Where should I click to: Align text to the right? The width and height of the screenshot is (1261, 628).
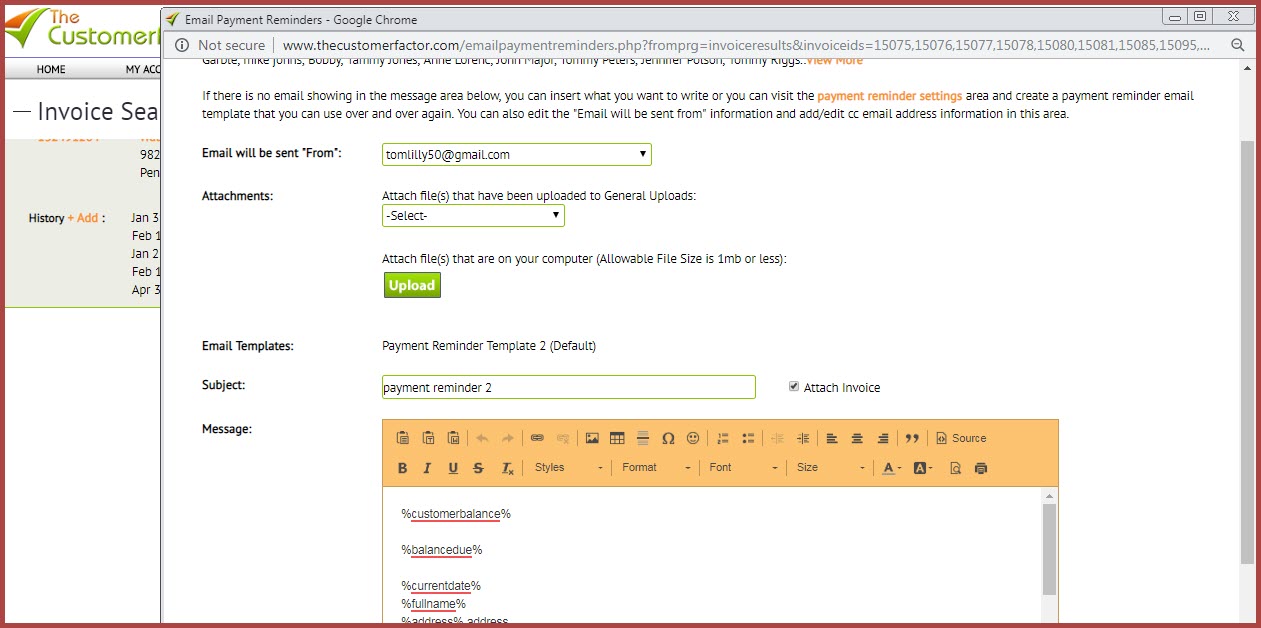883,438
